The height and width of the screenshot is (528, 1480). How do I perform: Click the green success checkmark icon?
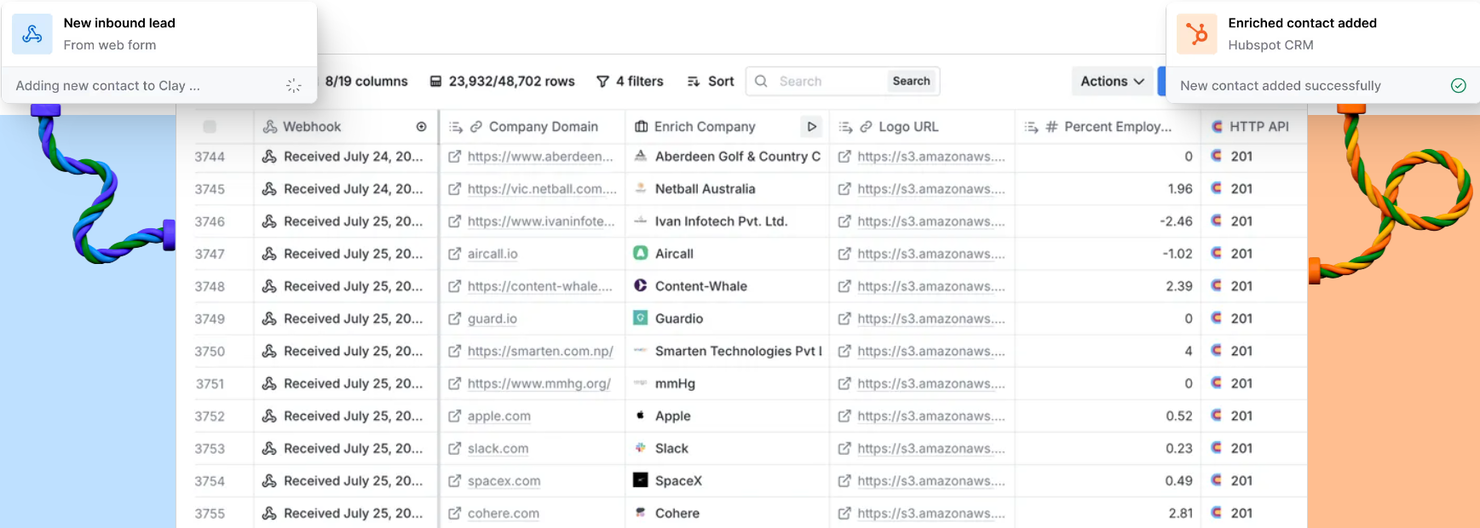(1458, 86)
